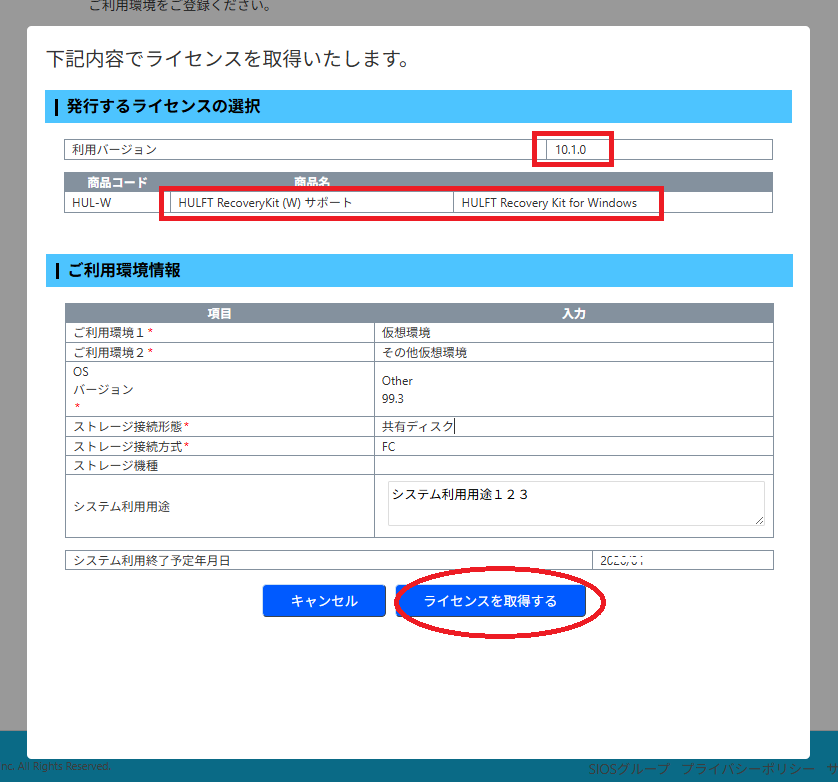Click the resize handle of the text area

coord(759,521)
